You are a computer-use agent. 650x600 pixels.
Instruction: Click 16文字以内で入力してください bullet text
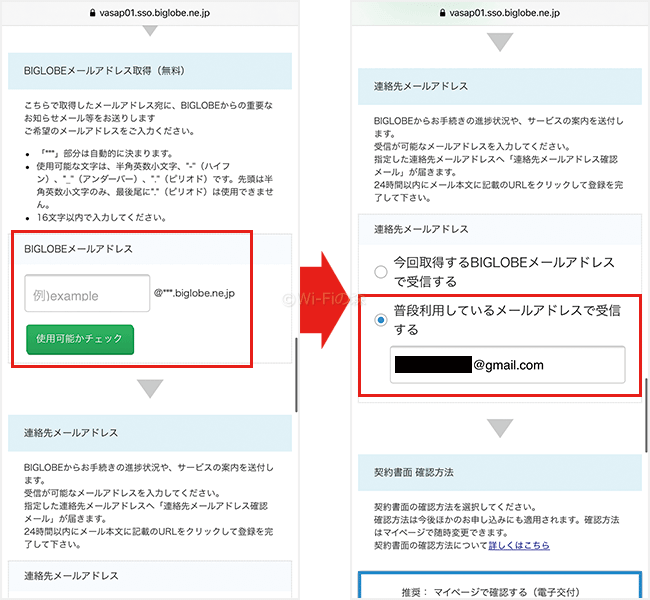click(102, 217)
